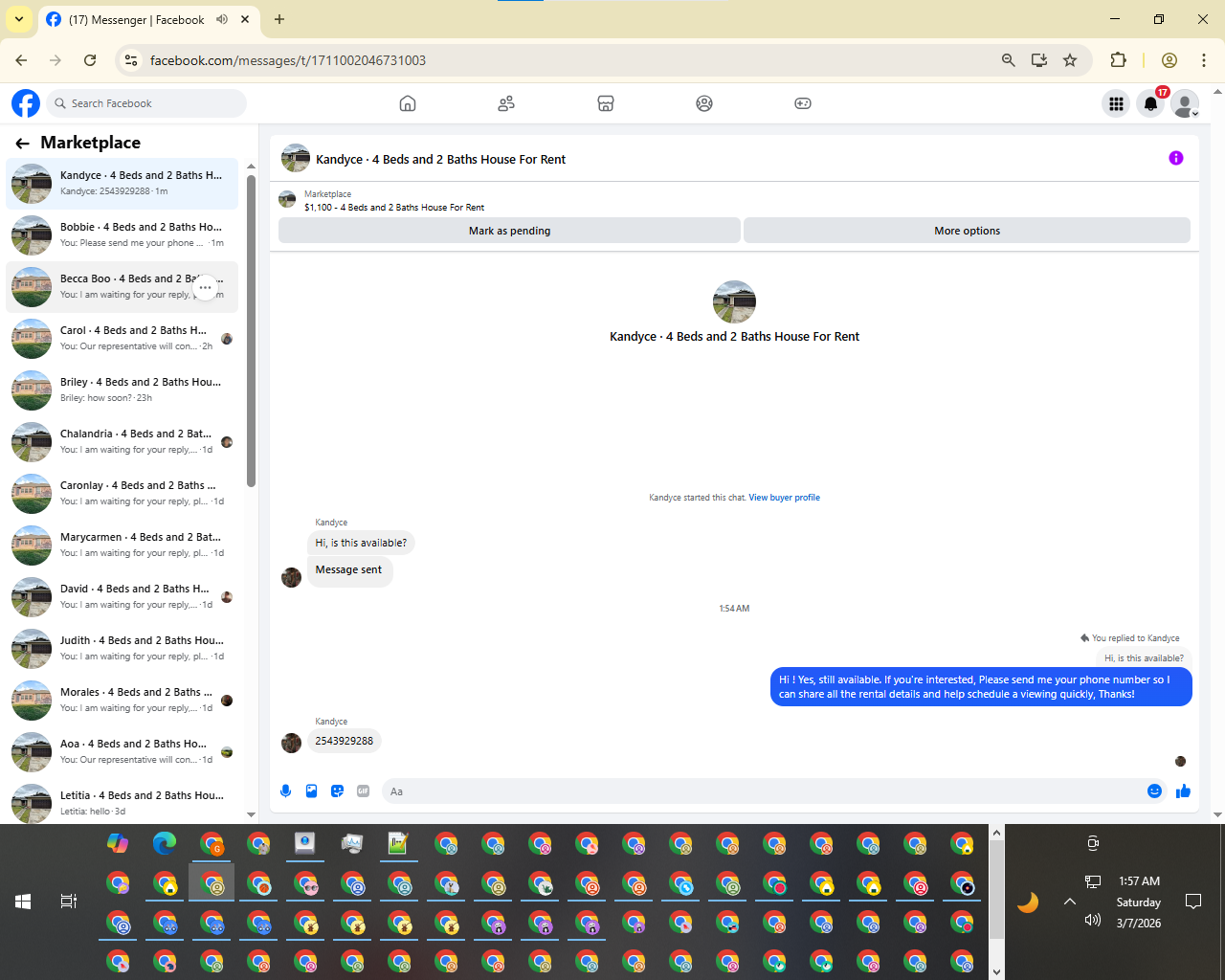Open Bobbie conversation in list
Viewport: 1225px width, 980px height.
(x=122, y=235)
